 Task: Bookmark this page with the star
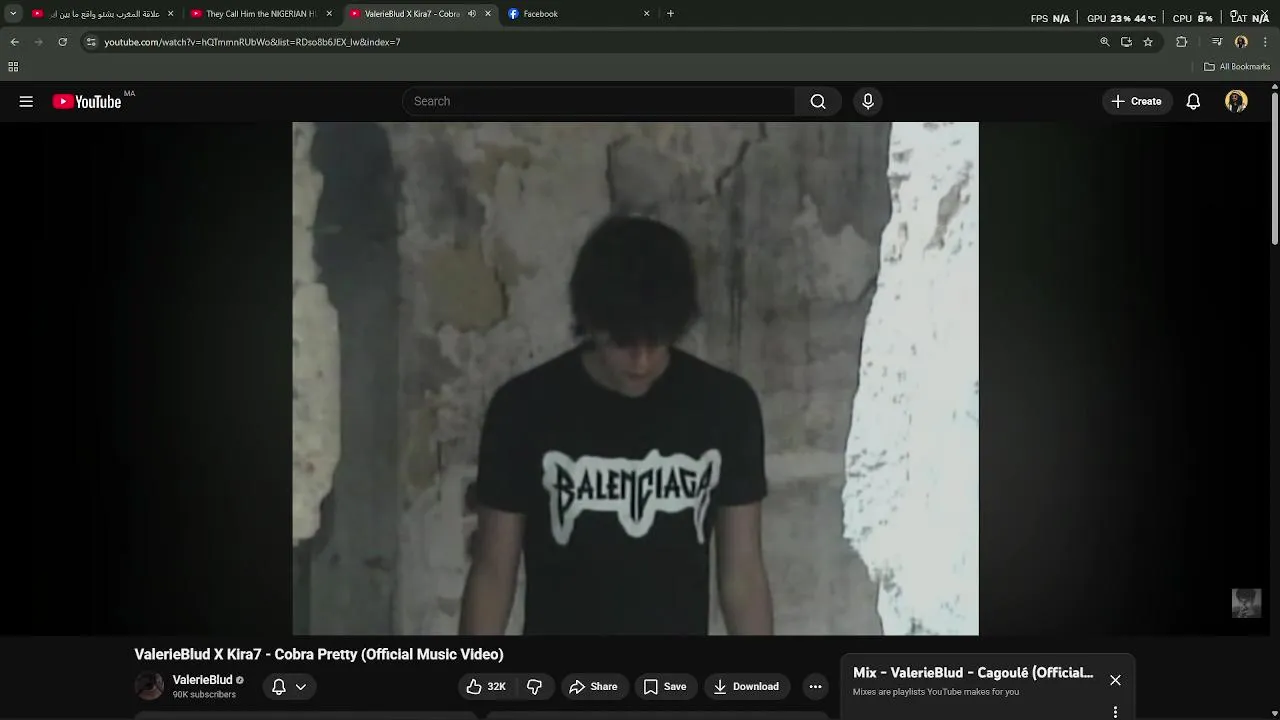(1148, 42)
